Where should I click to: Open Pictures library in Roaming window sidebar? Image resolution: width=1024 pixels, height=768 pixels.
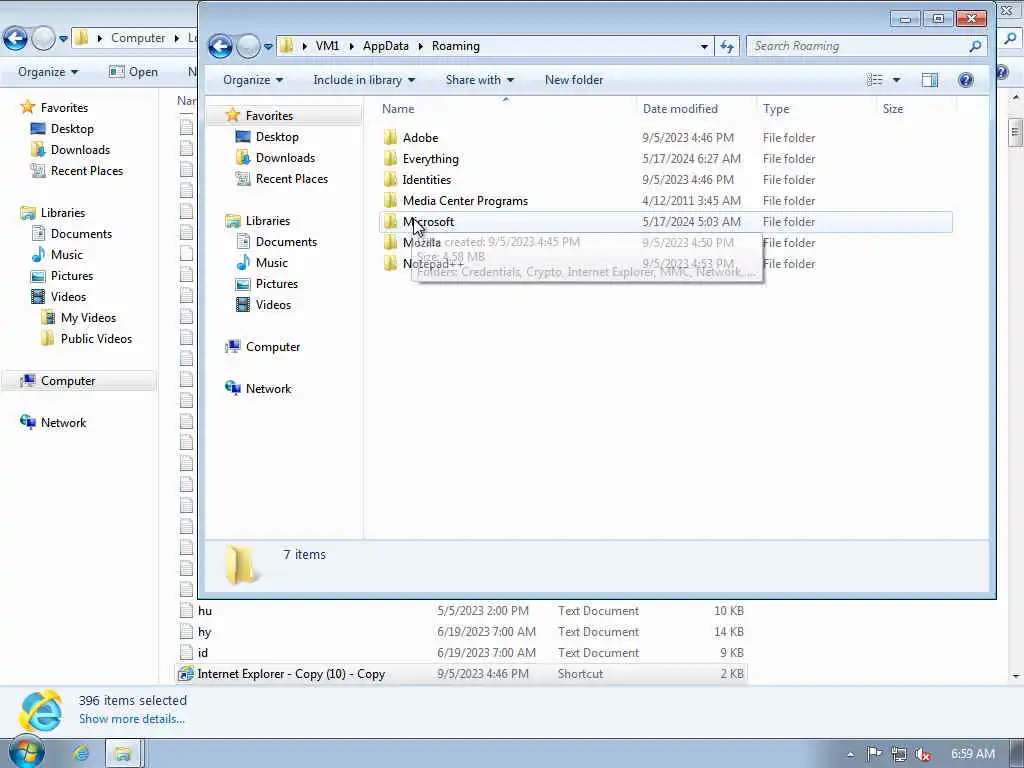277,283
